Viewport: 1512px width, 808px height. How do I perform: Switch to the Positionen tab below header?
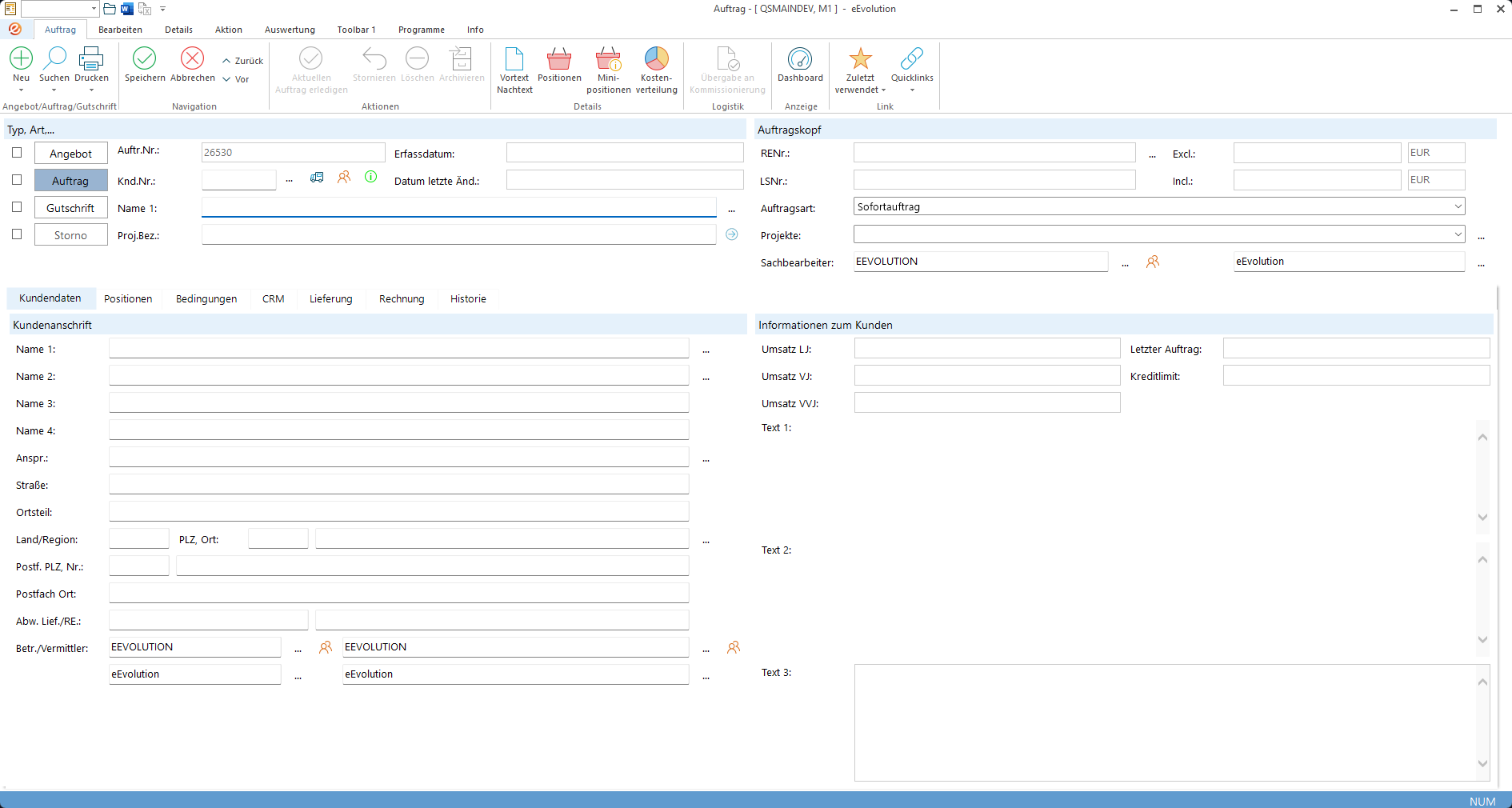point(128,299)
